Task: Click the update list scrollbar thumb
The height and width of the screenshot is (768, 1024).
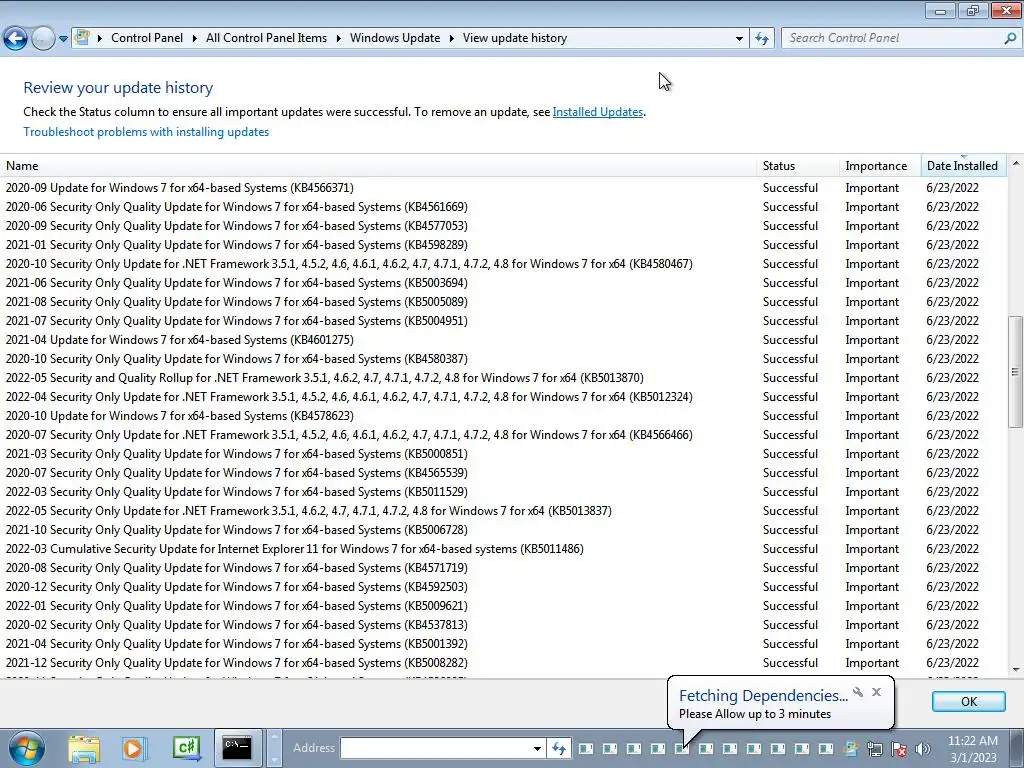Action: click(1015, 372)
